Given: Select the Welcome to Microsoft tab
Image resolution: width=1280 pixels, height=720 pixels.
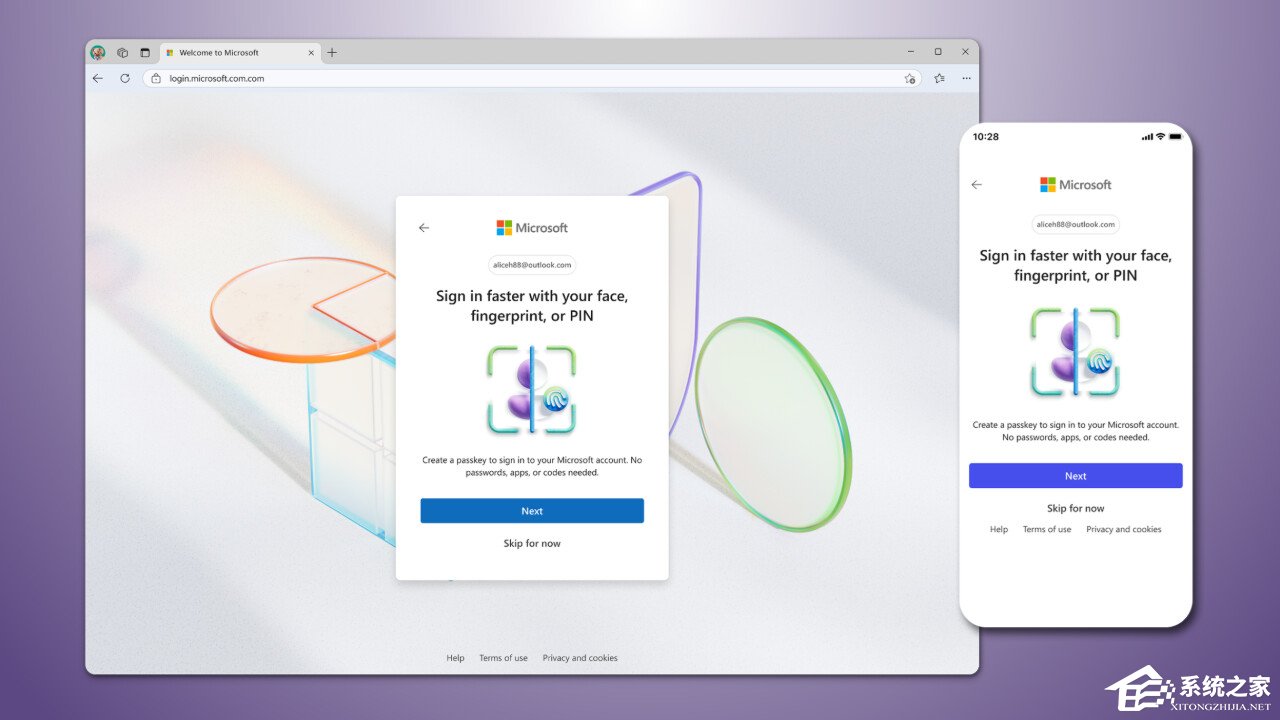Looking at the screenshot, I should 230,53.
